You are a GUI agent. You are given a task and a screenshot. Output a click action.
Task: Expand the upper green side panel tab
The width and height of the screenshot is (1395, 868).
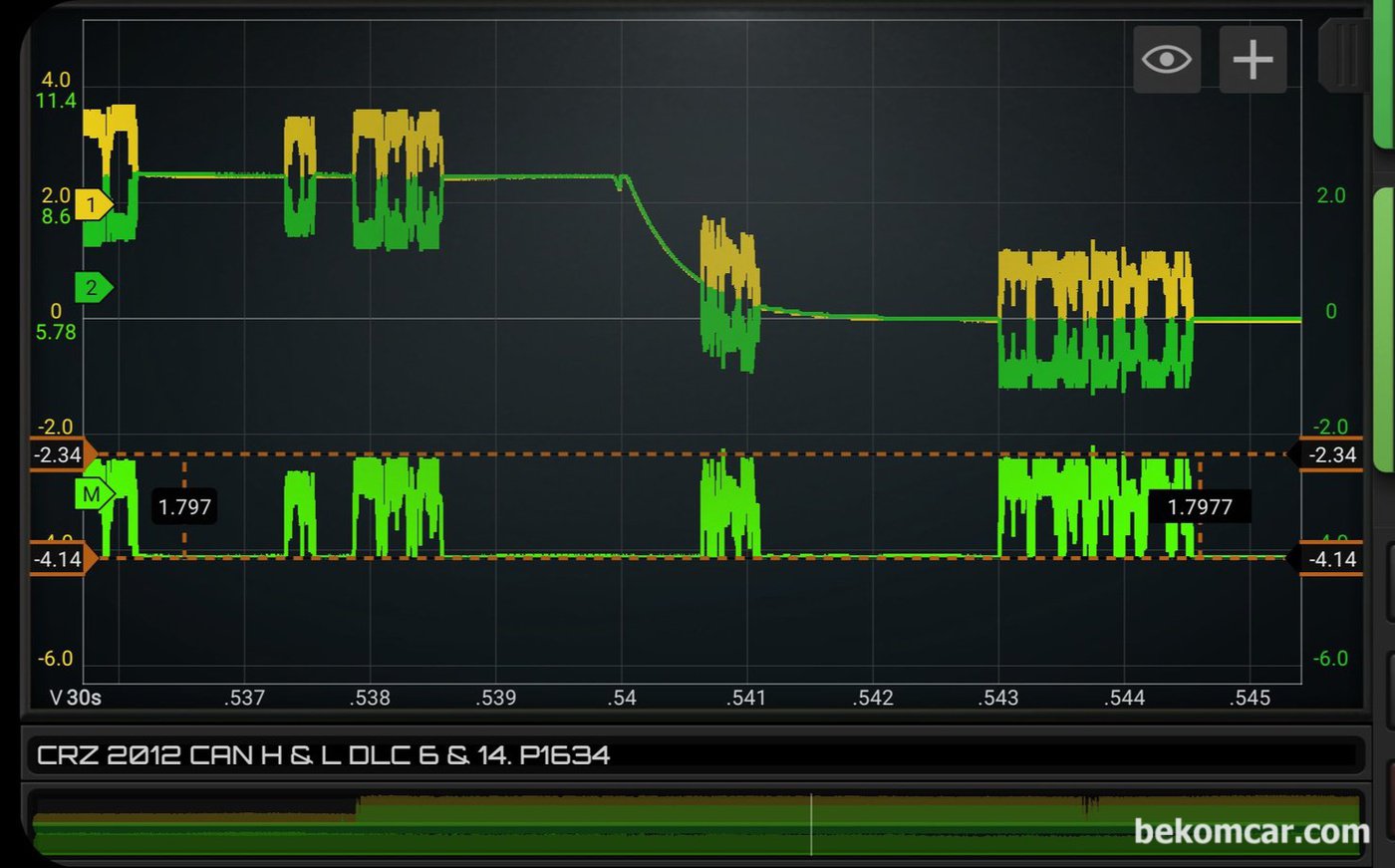pos(1384,80)
